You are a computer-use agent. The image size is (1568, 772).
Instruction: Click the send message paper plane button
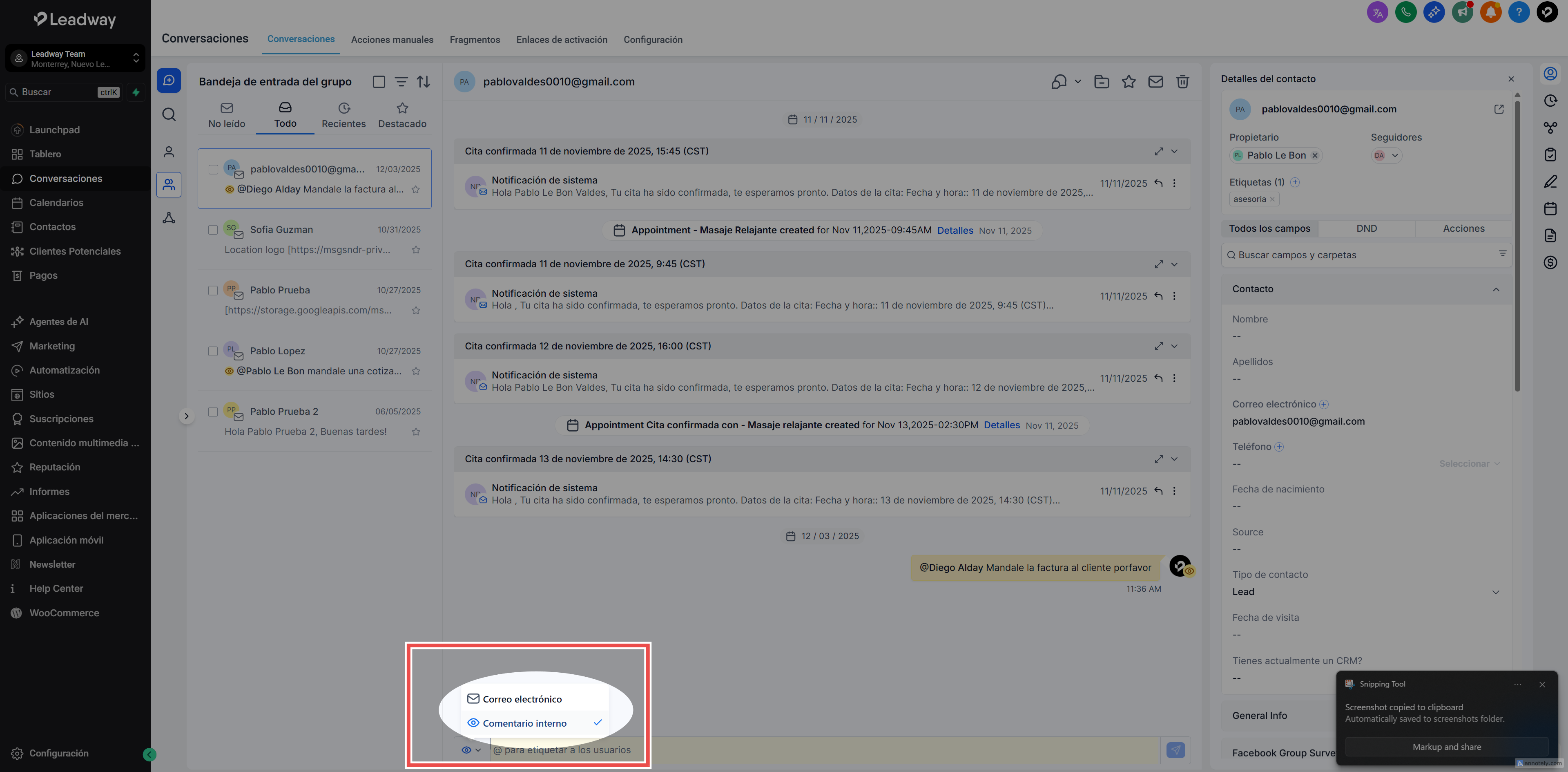point(1175,750)
